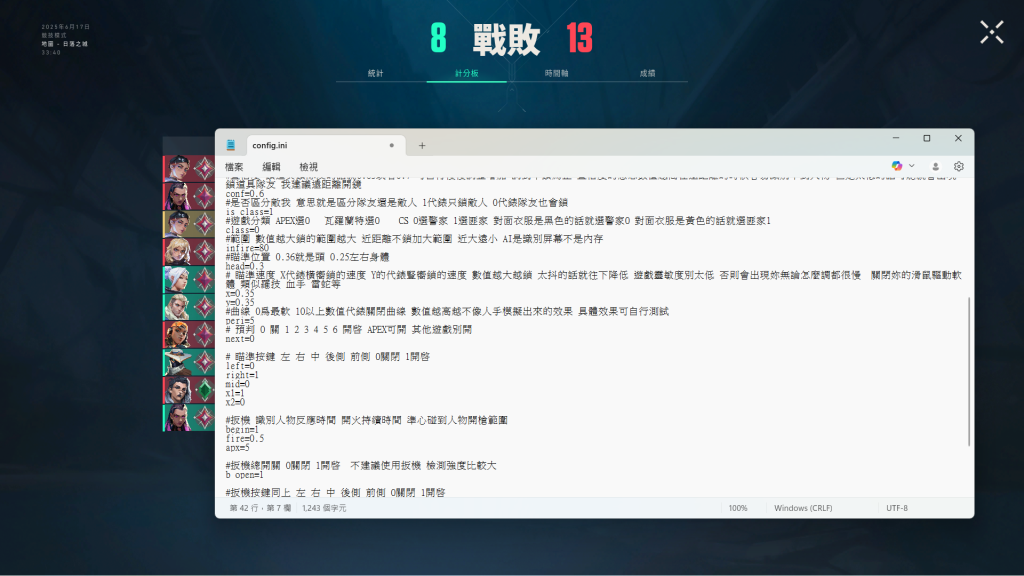Select Cypher's white-hat agent portrait

tap(177, 362)
